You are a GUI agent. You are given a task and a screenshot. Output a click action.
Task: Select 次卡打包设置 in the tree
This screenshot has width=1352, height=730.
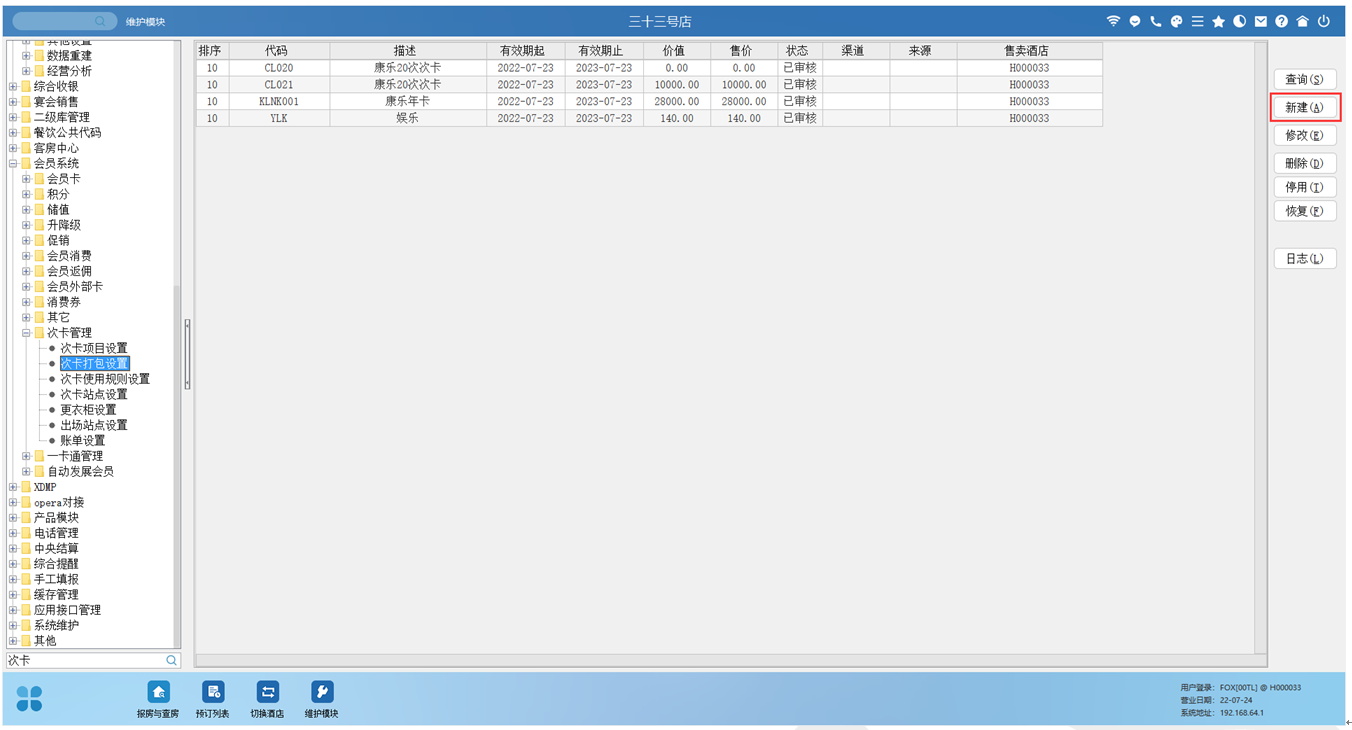[94, 363]
